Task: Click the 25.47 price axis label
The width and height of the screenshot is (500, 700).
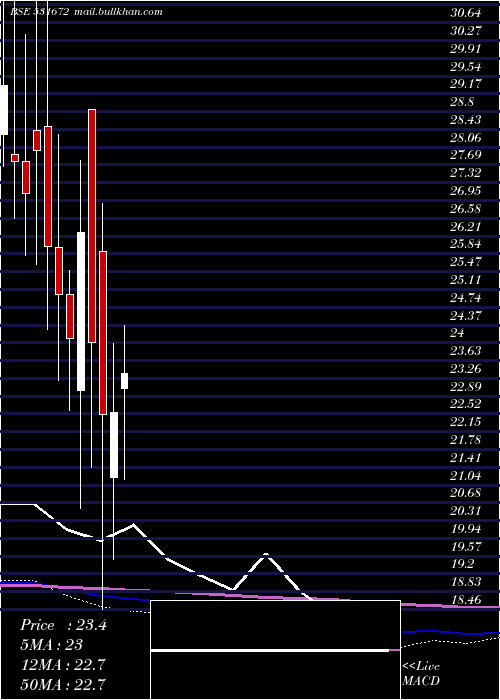Action: click(x=466, y=262)
